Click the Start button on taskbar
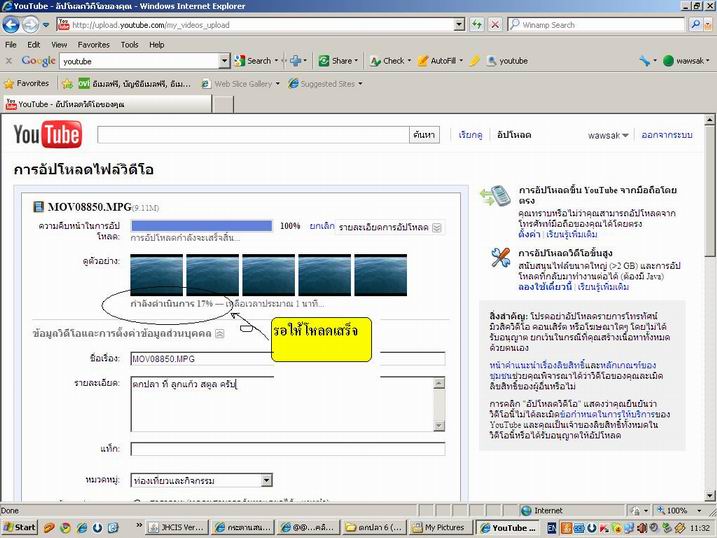The width and height of the screenshot is (717, 538). (20, 527)
